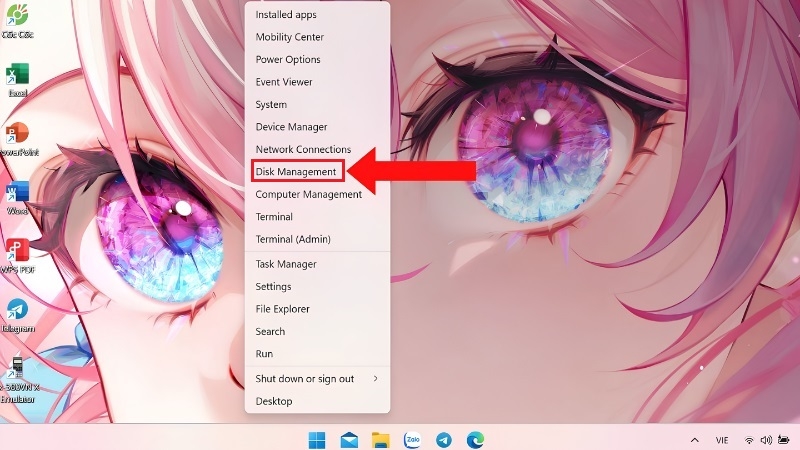Open the Excel desktop shortcut
Image resolution: width=800 pixels, height=450 pixels.
tap(17, 80)
